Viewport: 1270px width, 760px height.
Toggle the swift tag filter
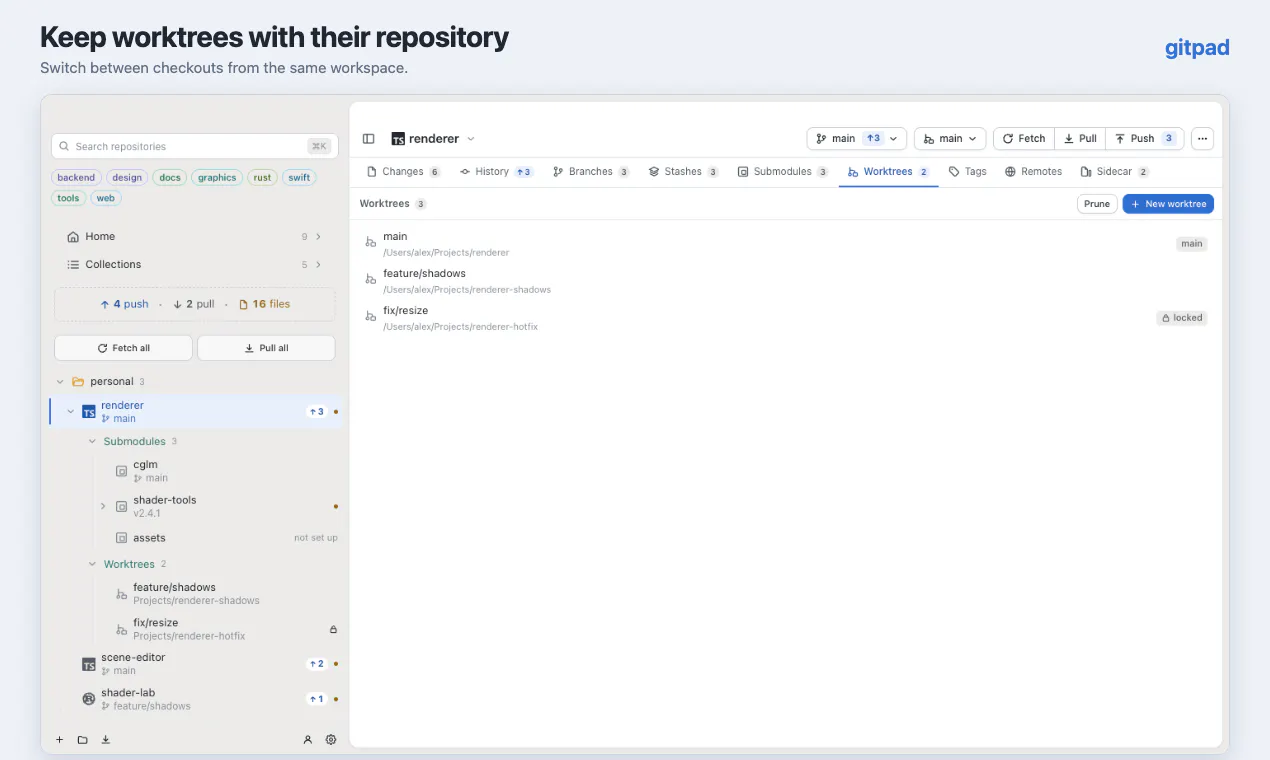pyautogui.click(x=299, y=178)
